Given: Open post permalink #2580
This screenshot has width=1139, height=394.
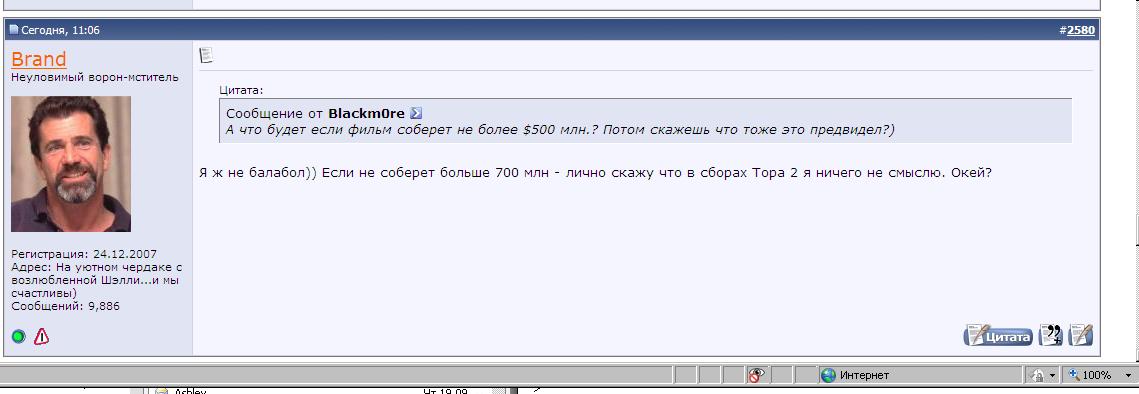Looking at the screenshot, I should click(x=1081, y=31).
